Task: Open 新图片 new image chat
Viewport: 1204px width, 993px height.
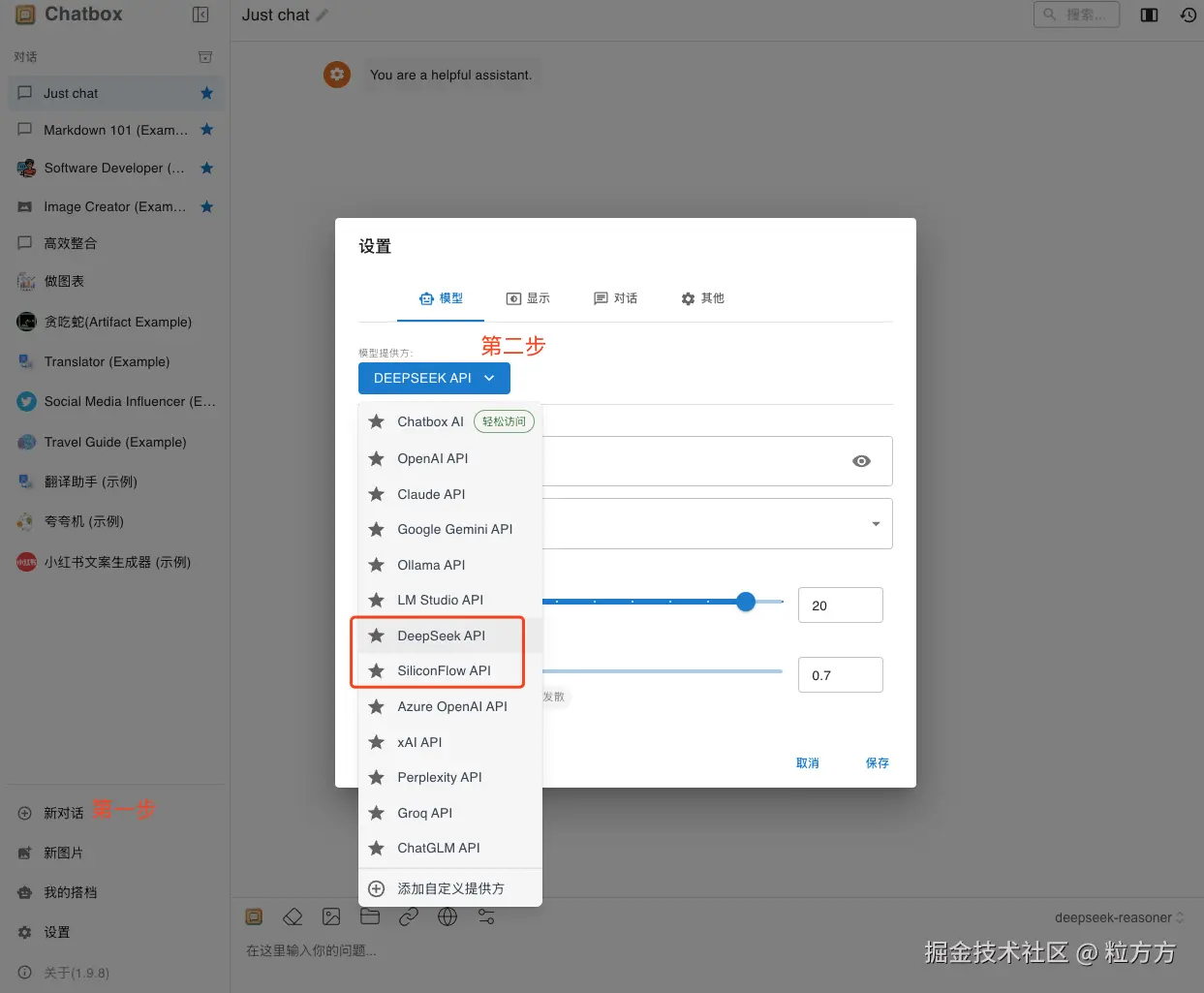Action: [63, 853]
